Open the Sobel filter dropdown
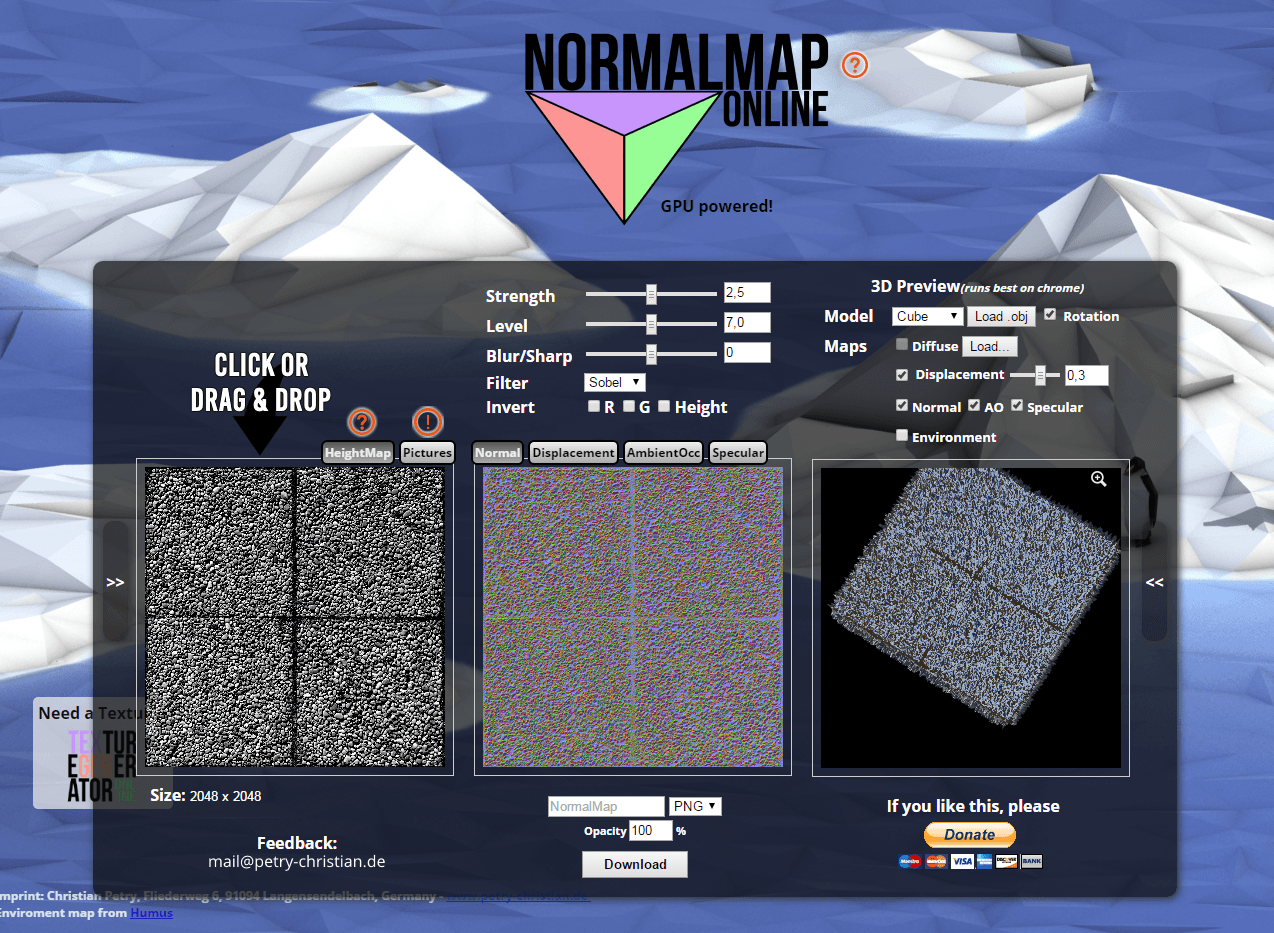Image resolution: width=1274 pixels, height=933 pixels. tap(614, 382)
